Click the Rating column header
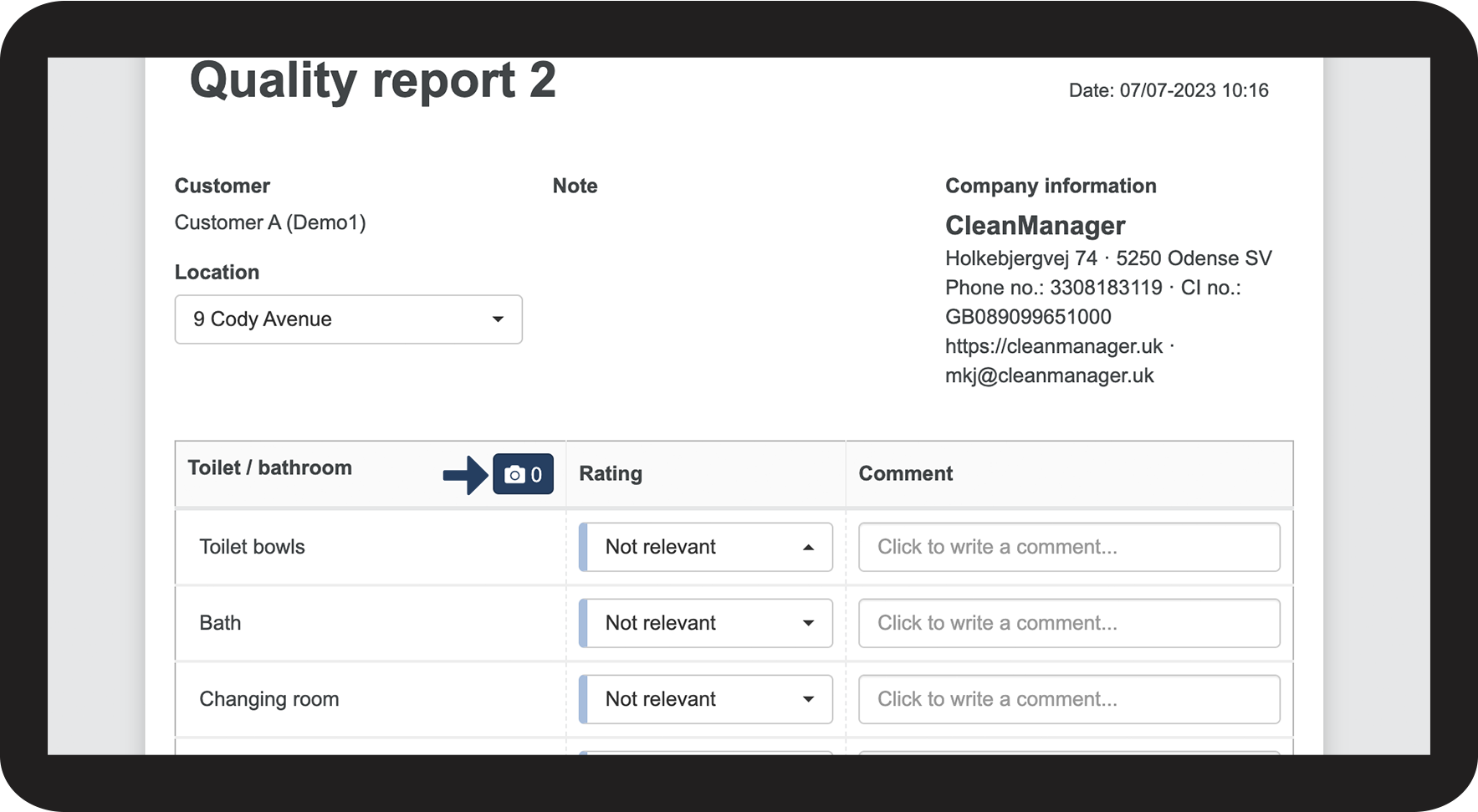 point(611,473)
